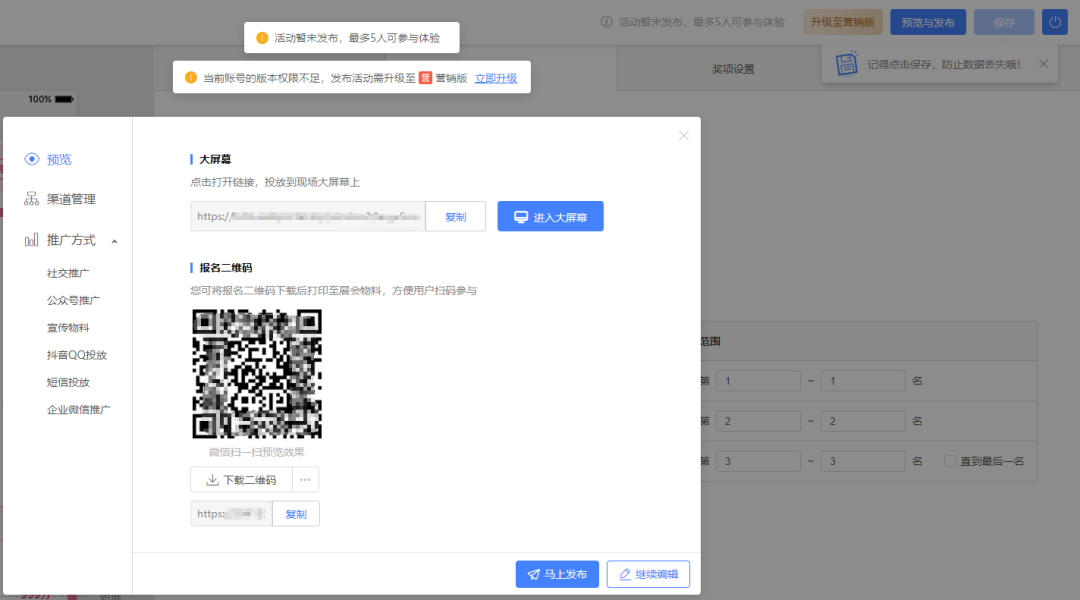Click first row start rank field
This screenshot has width=1080, height=600.
point(758,381)
